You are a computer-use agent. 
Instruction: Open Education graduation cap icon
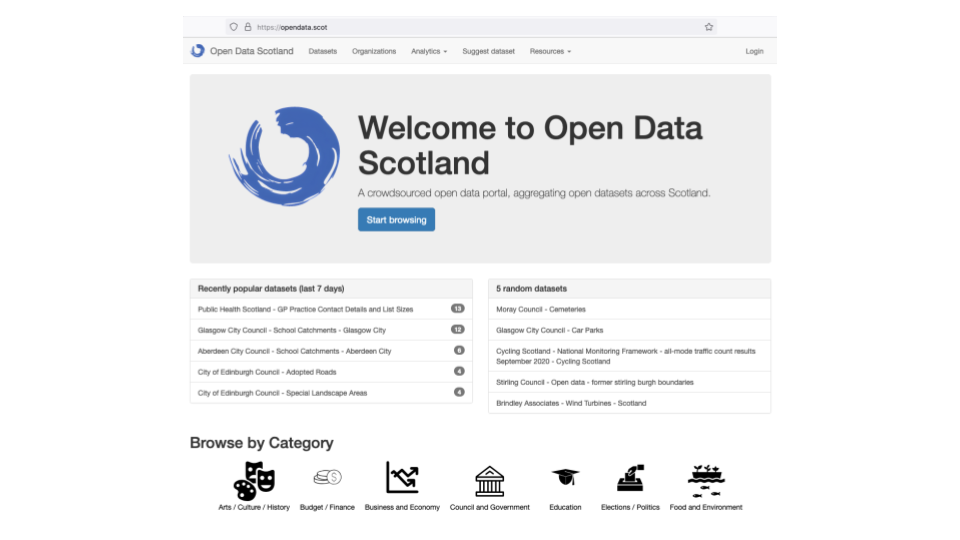565,477
